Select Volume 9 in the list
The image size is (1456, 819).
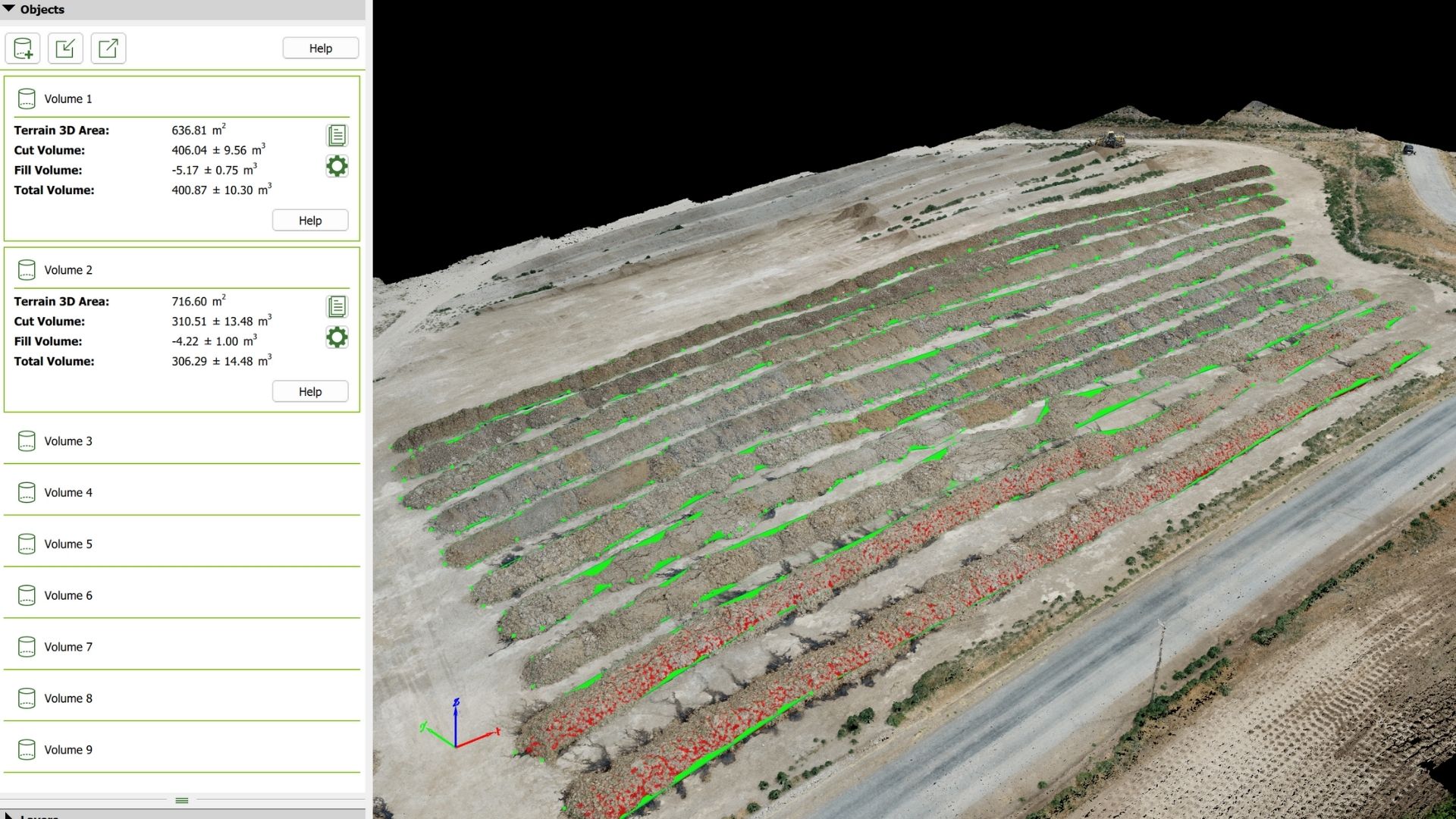tap(68, 750)
